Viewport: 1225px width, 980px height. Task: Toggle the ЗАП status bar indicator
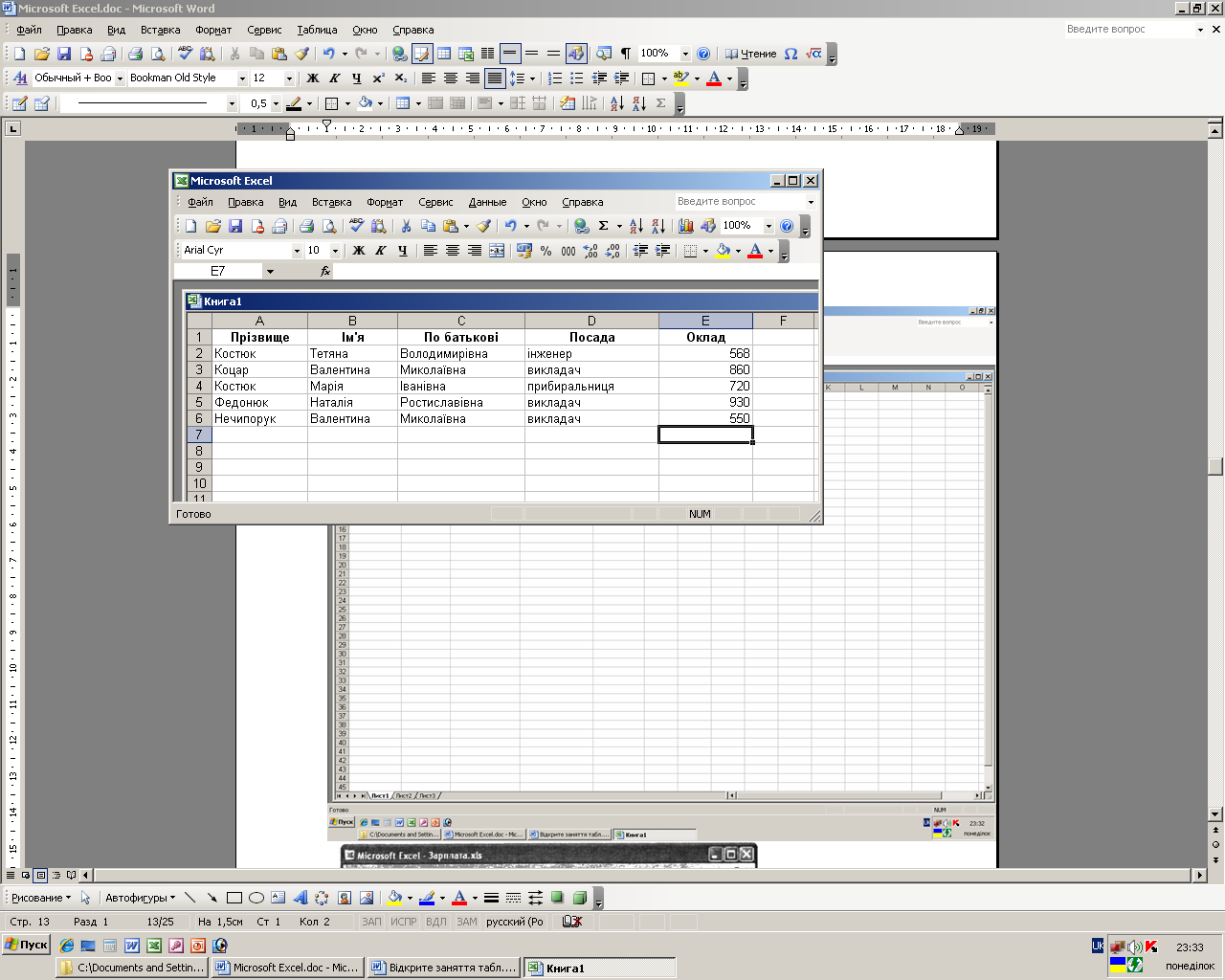point(371,922)
